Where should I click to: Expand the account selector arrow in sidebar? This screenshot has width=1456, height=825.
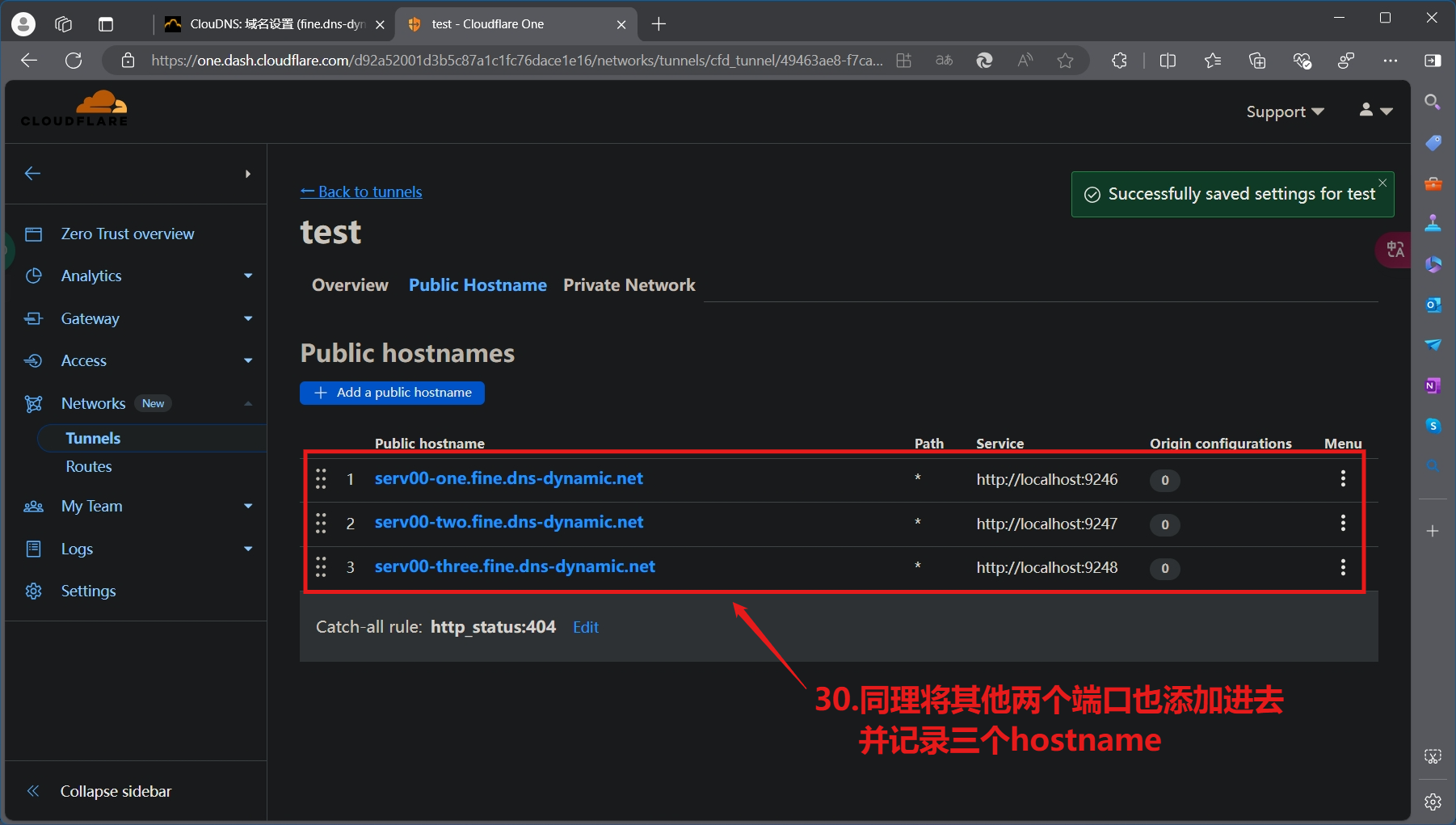(248, 174)
